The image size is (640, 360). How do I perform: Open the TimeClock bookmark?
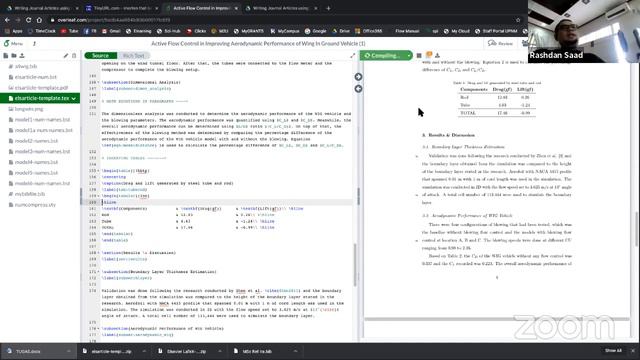point(42,31)
